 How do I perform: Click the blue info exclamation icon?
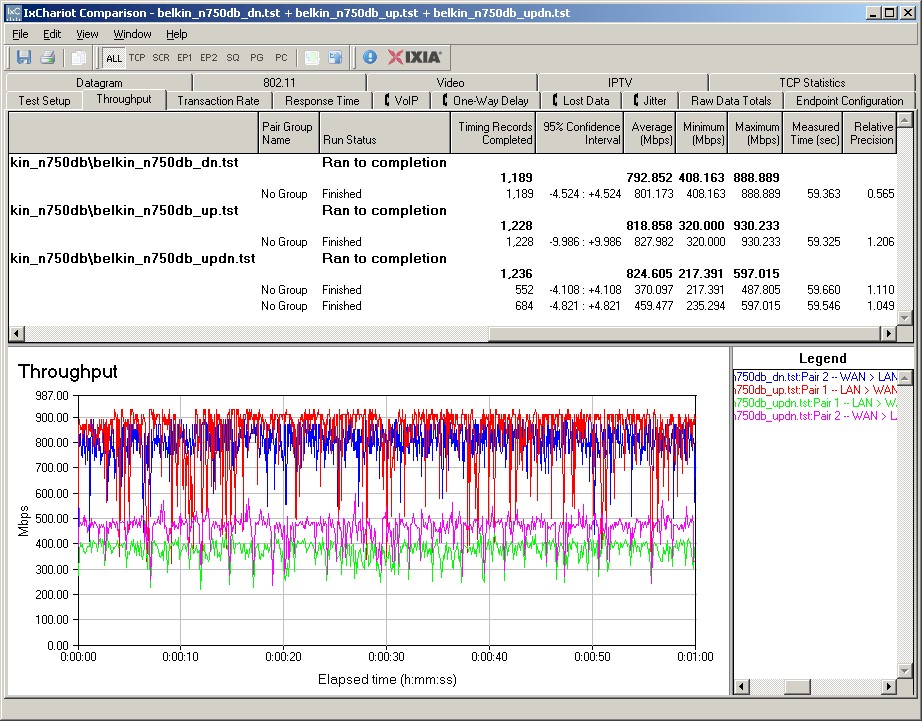pos(369,57)
